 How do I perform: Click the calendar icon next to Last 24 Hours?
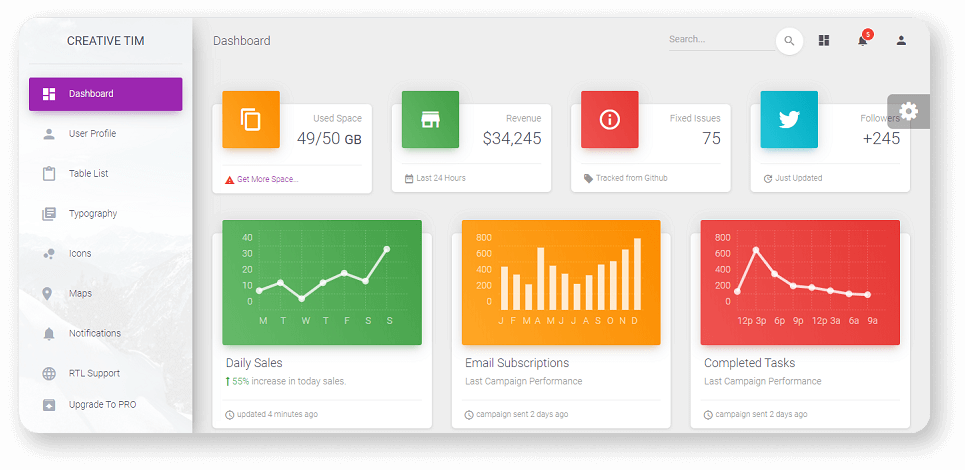[x=409, y=178]
